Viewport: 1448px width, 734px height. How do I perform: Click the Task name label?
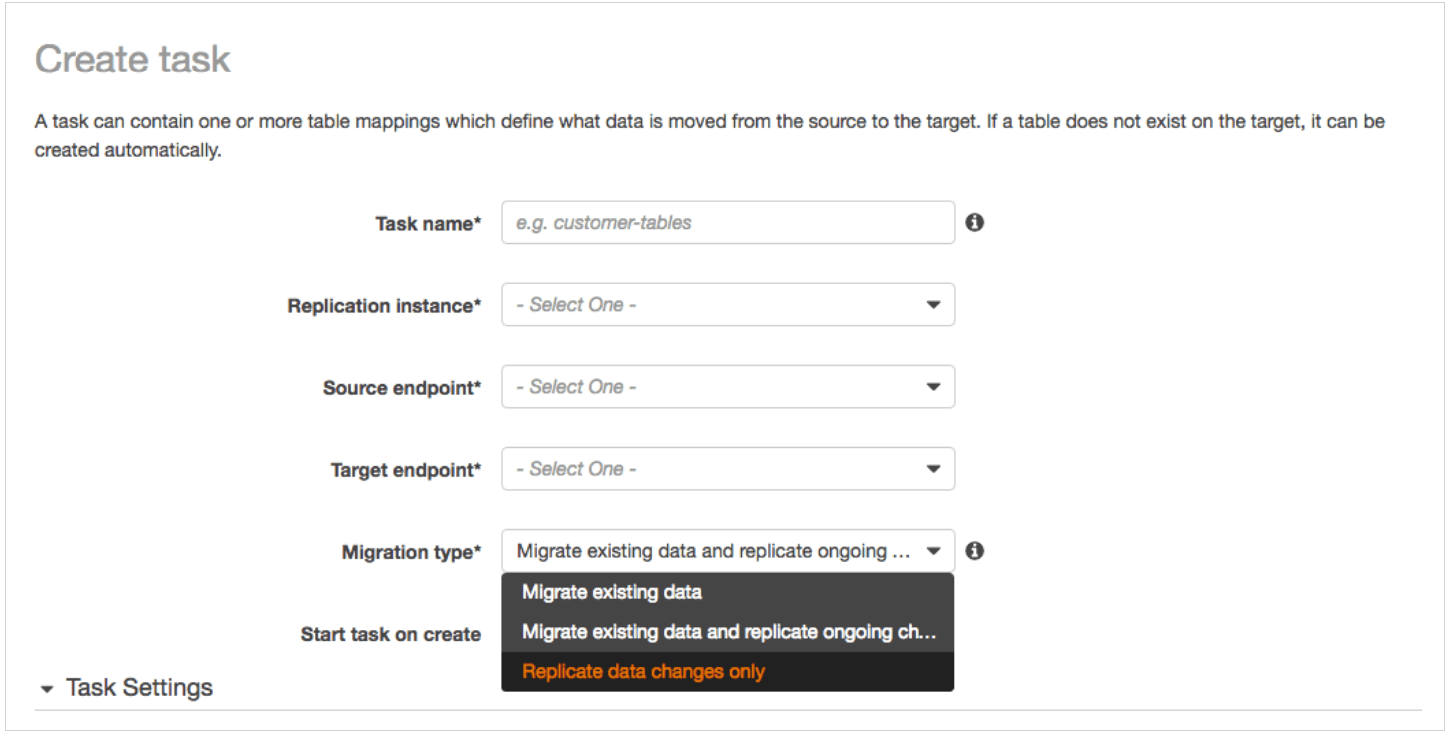[x=429, y=224]
